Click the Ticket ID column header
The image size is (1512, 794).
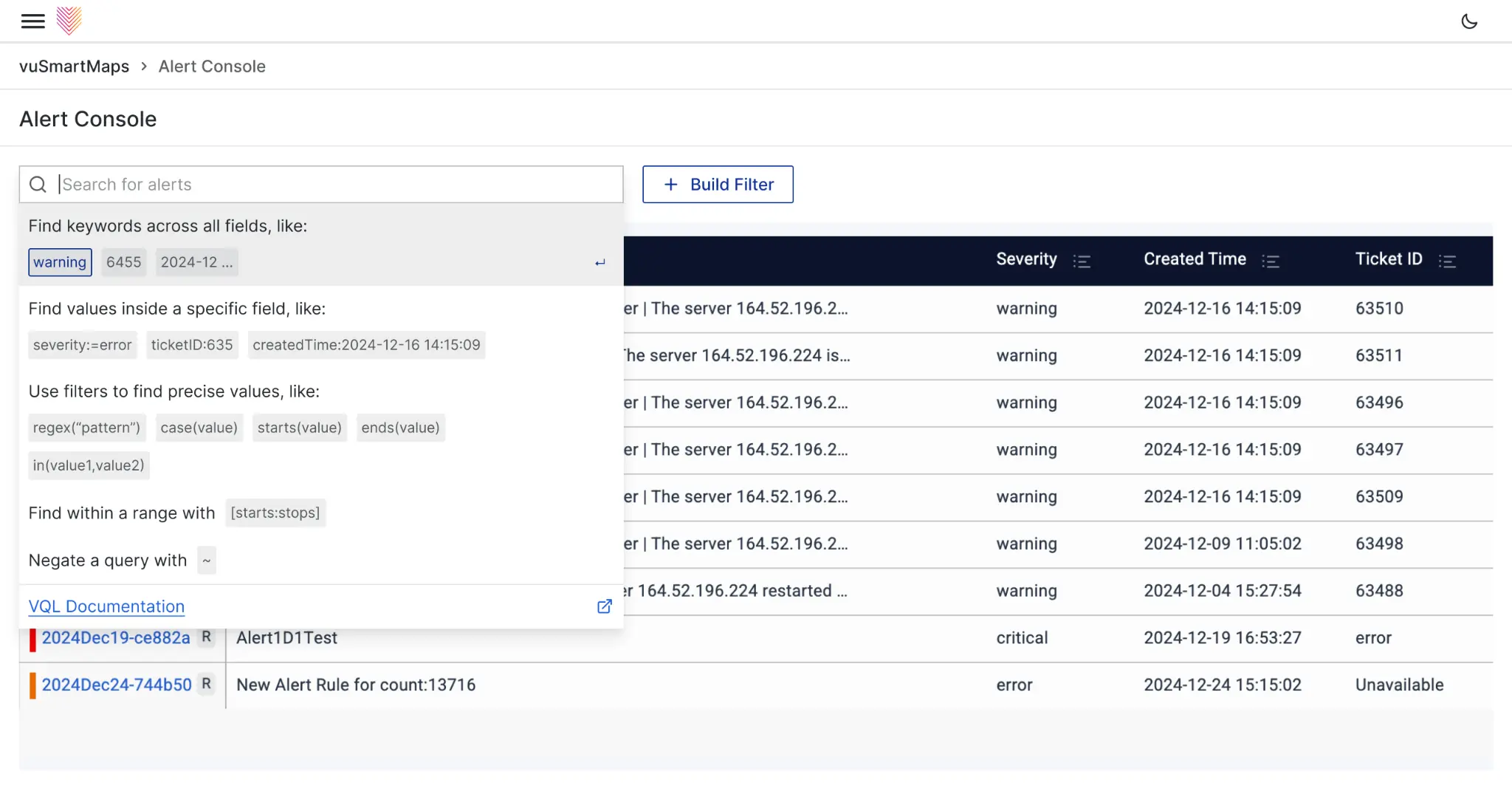coord(1389,259)
